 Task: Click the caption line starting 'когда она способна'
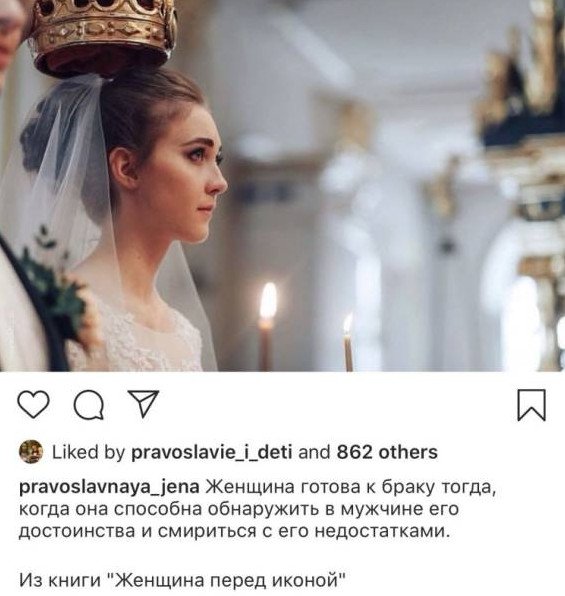[239, 509]
